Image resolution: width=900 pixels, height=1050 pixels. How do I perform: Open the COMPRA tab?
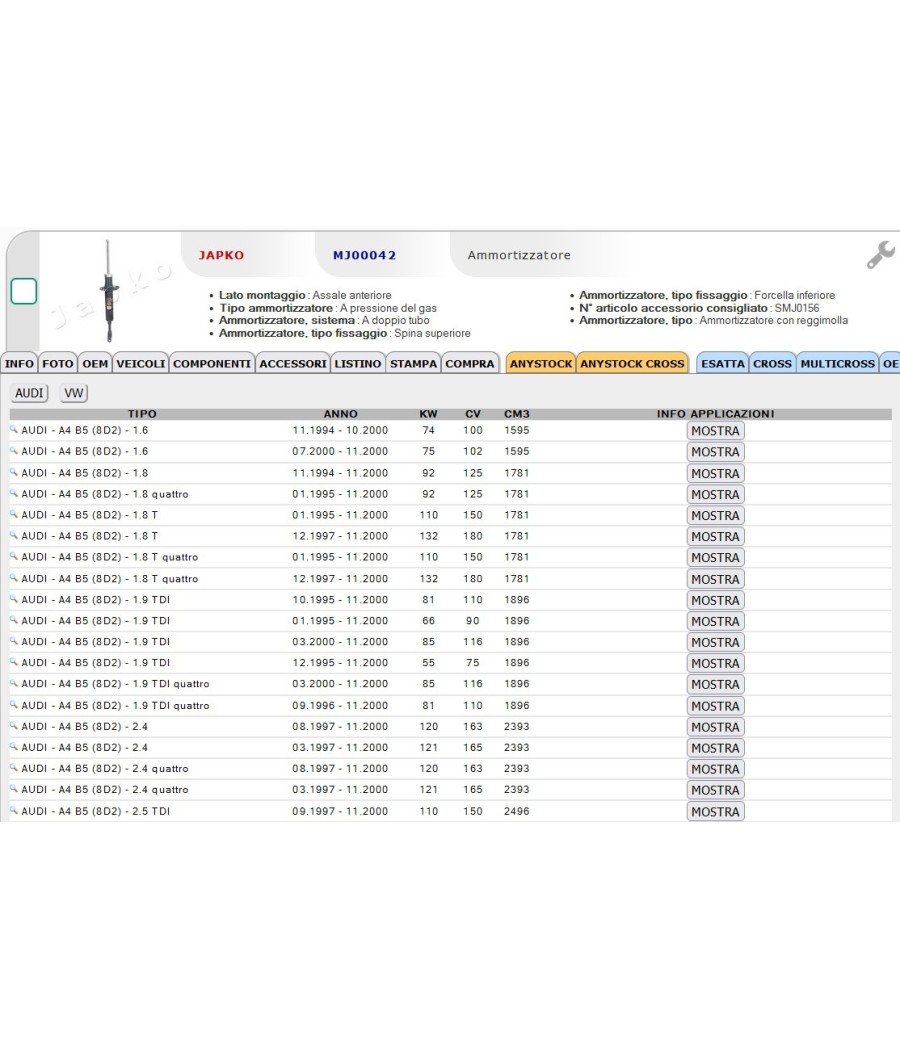[x=470, y=364]
